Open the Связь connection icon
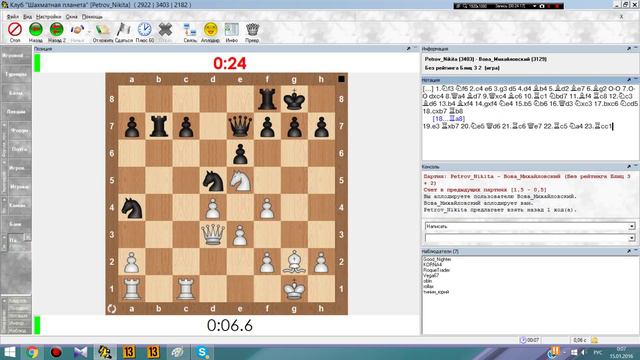Viewport: 640px width, 360px height. (190, 30)
